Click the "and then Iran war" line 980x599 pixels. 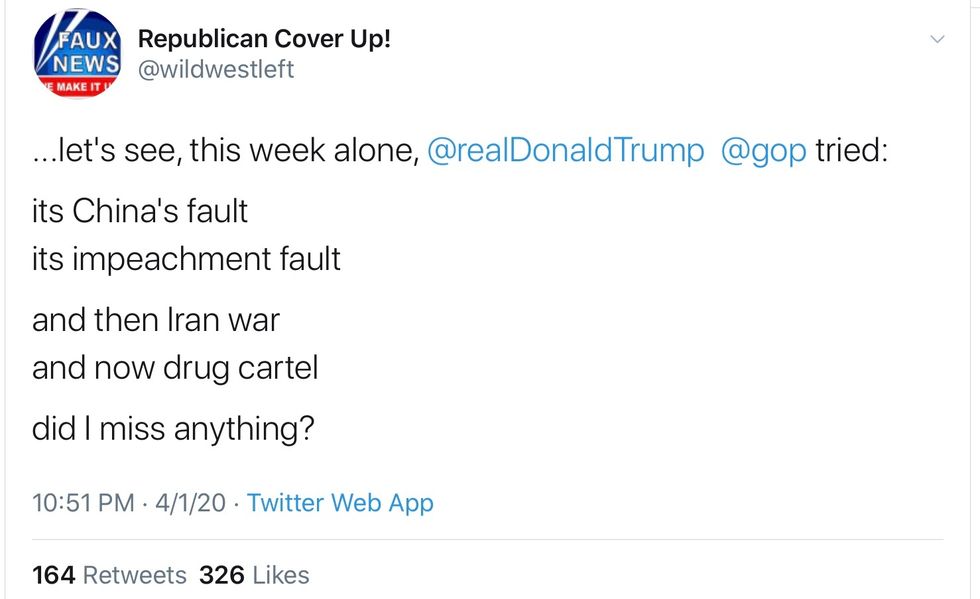(156, 320)
